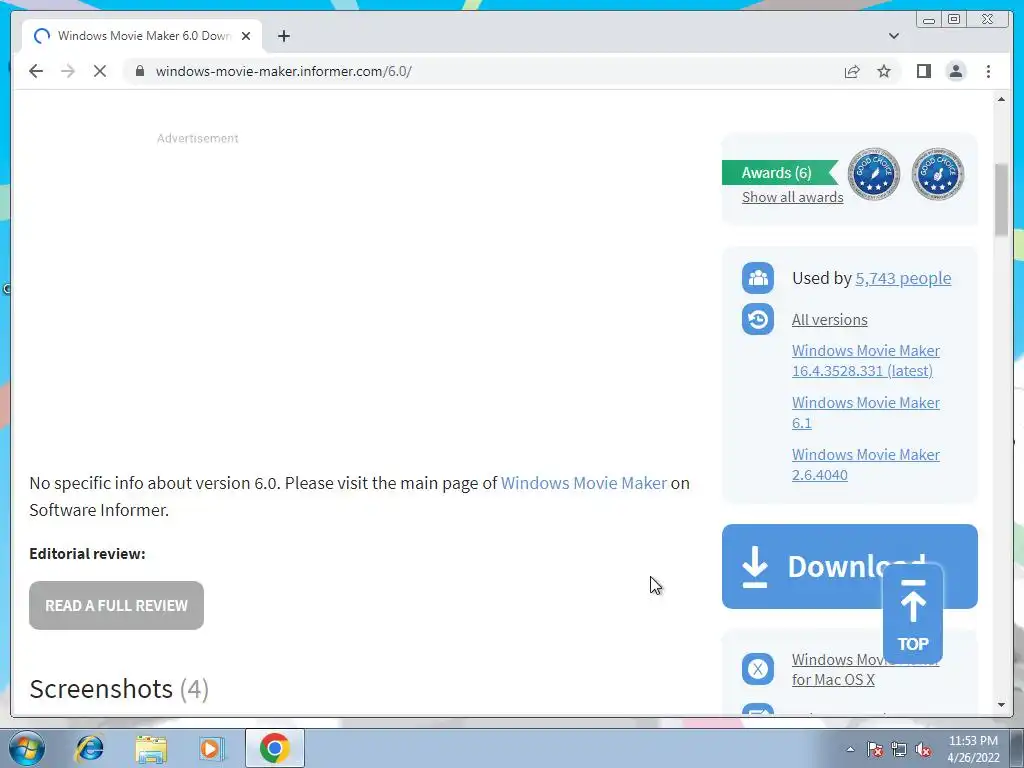
Task: Open the taskbar clock and date
Action: coord(973,749)
